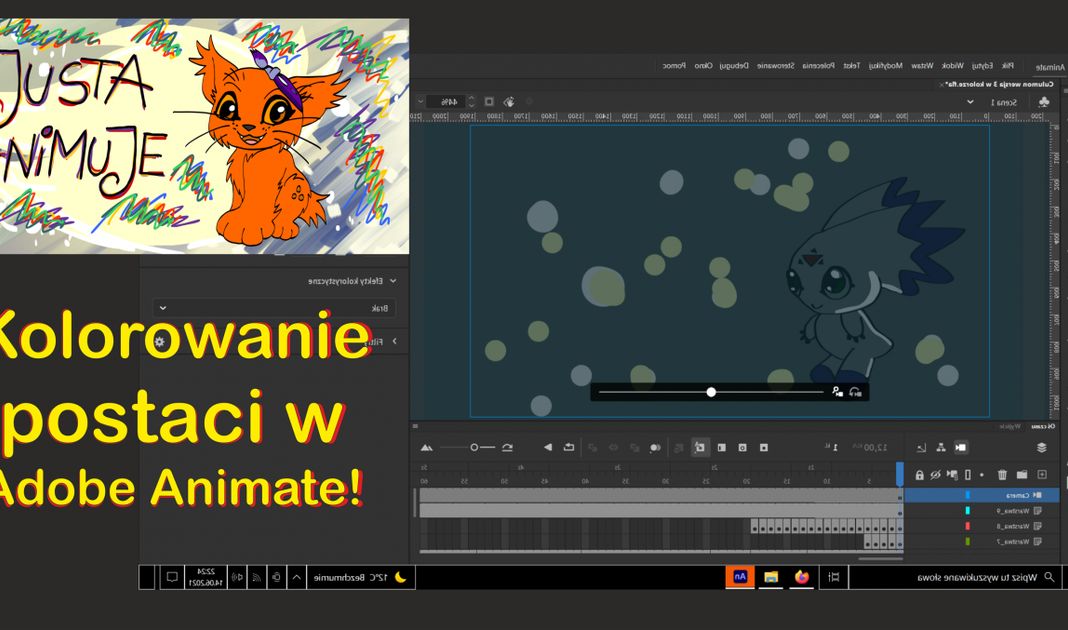
Task: Open the Wstaw menu
Action: click(x=922, y=65)
